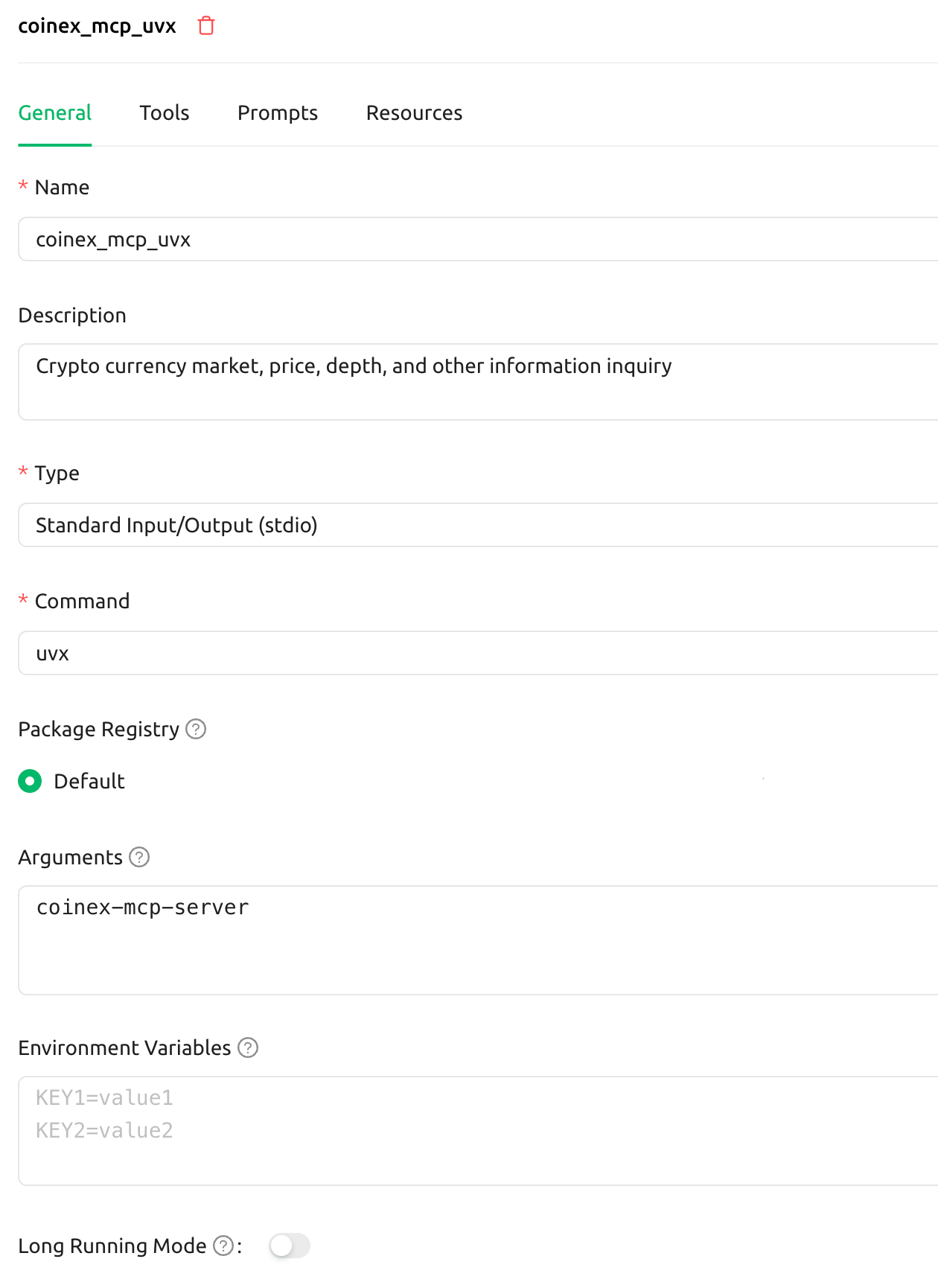
Task: Return to the General tab
Action: point(54,112)
